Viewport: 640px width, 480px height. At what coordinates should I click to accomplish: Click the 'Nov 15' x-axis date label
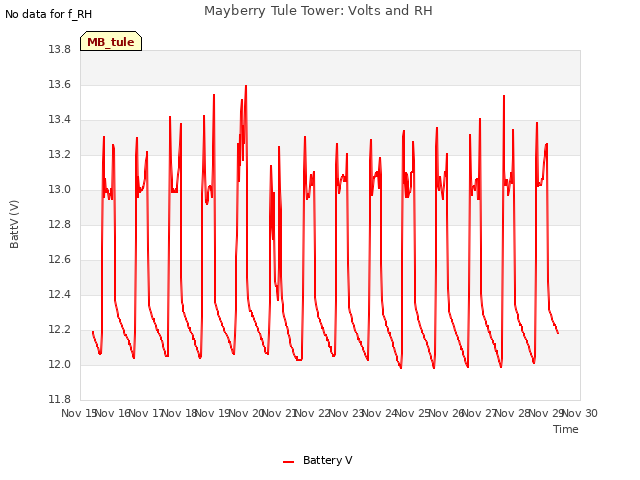click(x=79, y=413)
